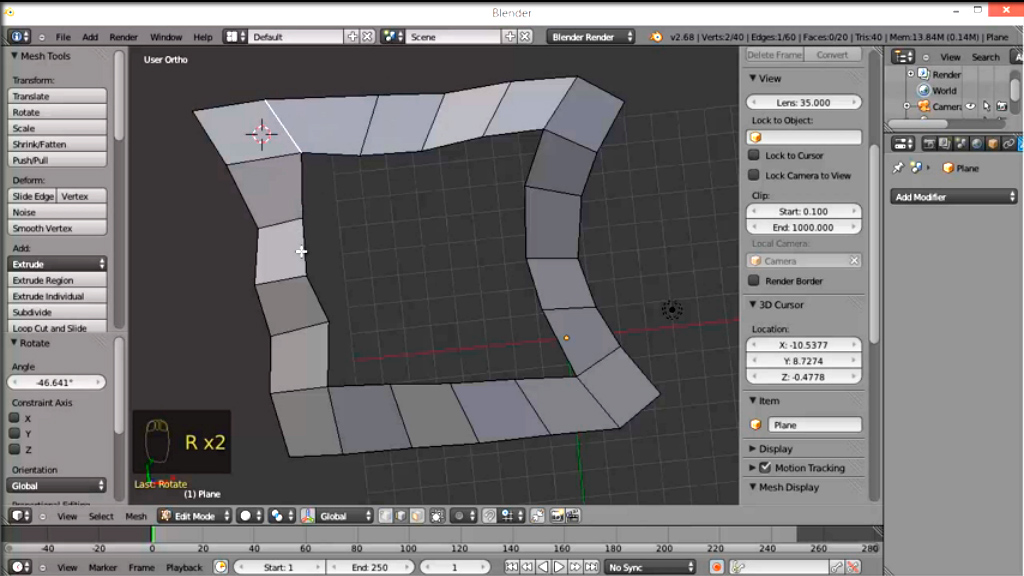The image size is (1024, 576).
Task: Open the Blender Render engine dropdown
Action: click(590, 35)
